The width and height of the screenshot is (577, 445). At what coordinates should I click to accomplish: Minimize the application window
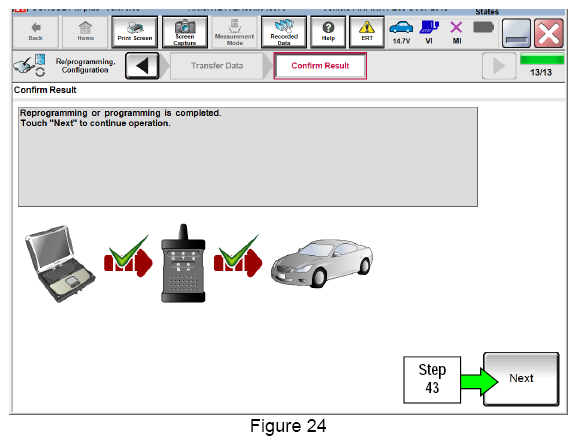516,33
